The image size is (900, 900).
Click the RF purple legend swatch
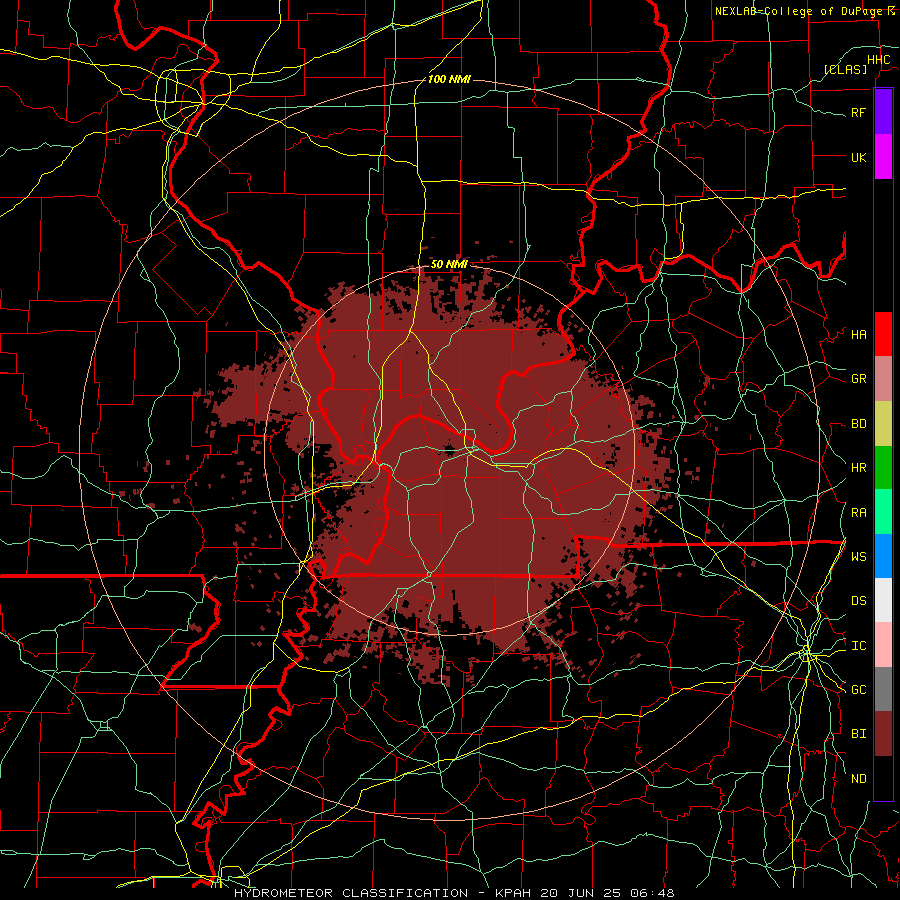[883, 112]
